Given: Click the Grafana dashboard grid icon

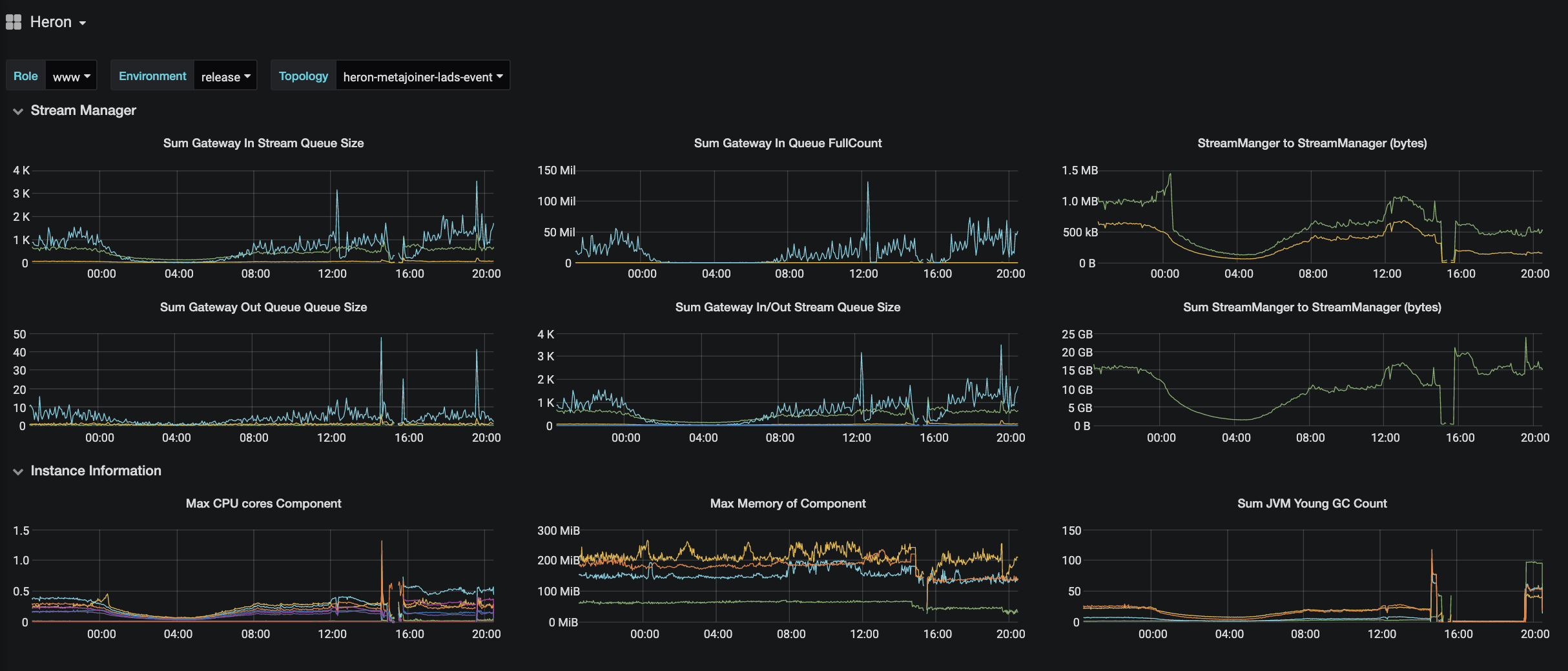Looking at the screenshot, I should (x=14, y=23).
